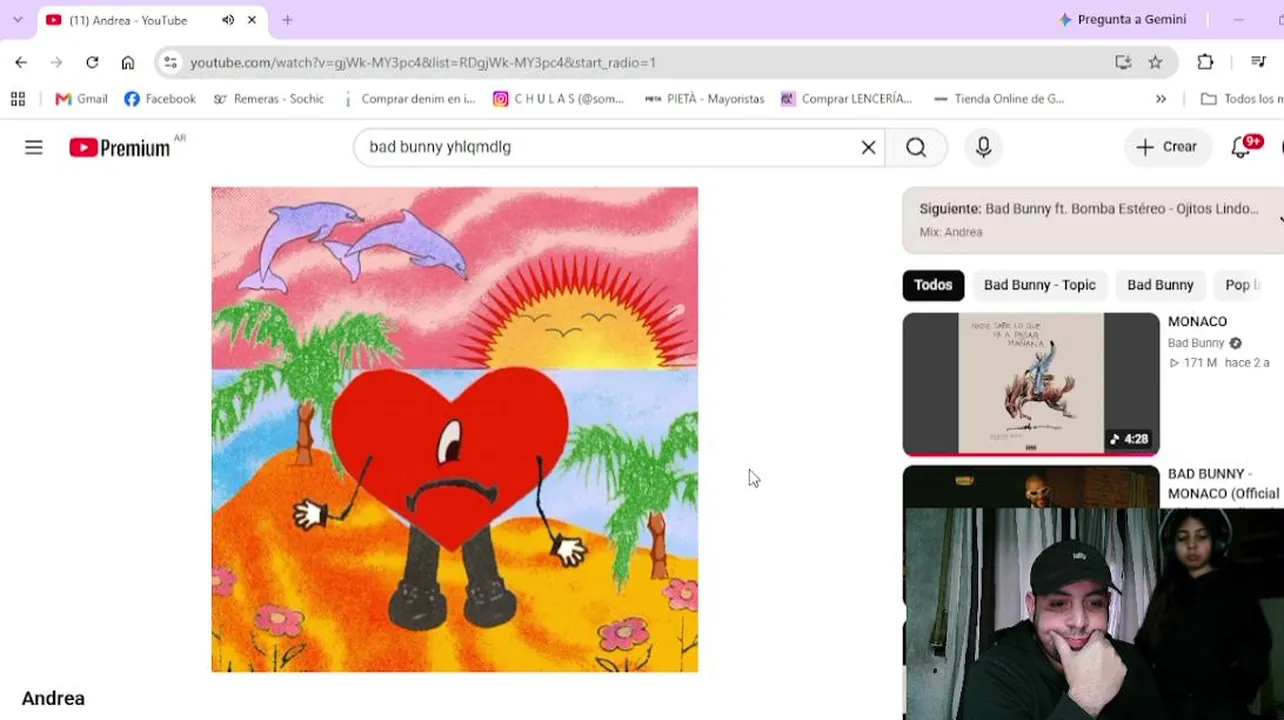Image resolution: width=1284 pixels, height=720 pixels.
Task: Reload the YouTube page
Action: [92, 62]
